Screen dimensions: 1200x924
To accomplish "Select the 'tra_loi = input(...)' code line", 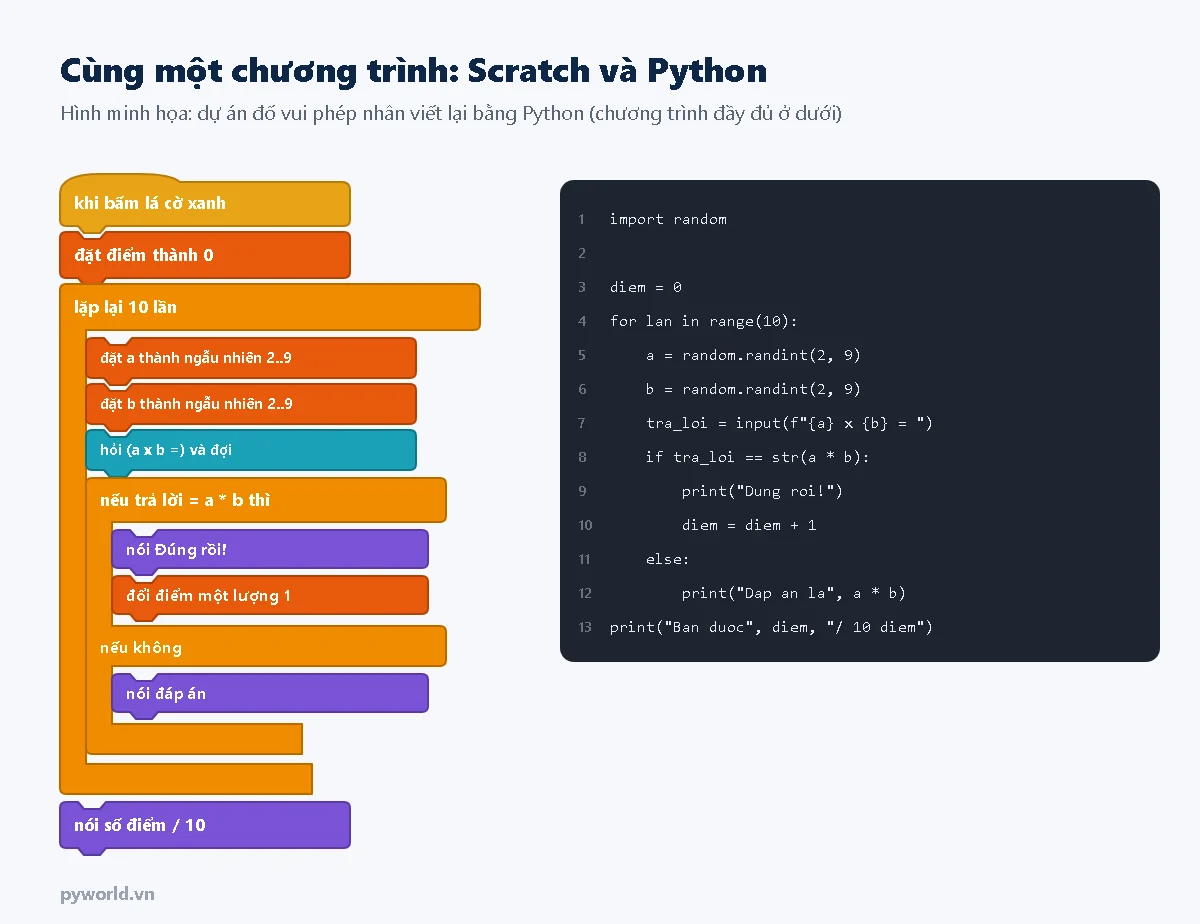I will pos(789,423).
